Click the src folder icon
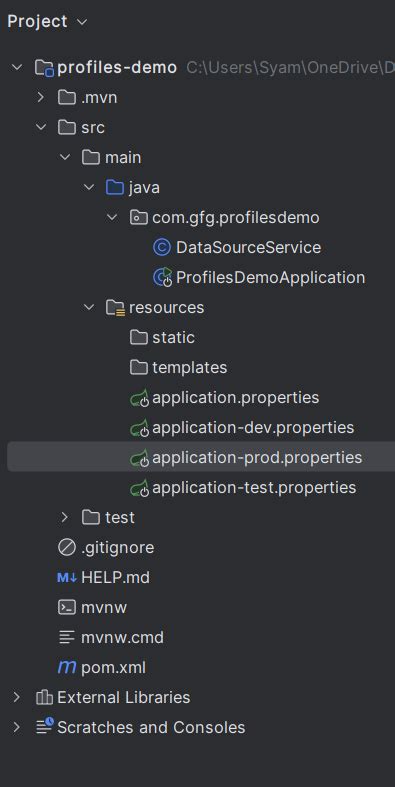 [67, 127]
